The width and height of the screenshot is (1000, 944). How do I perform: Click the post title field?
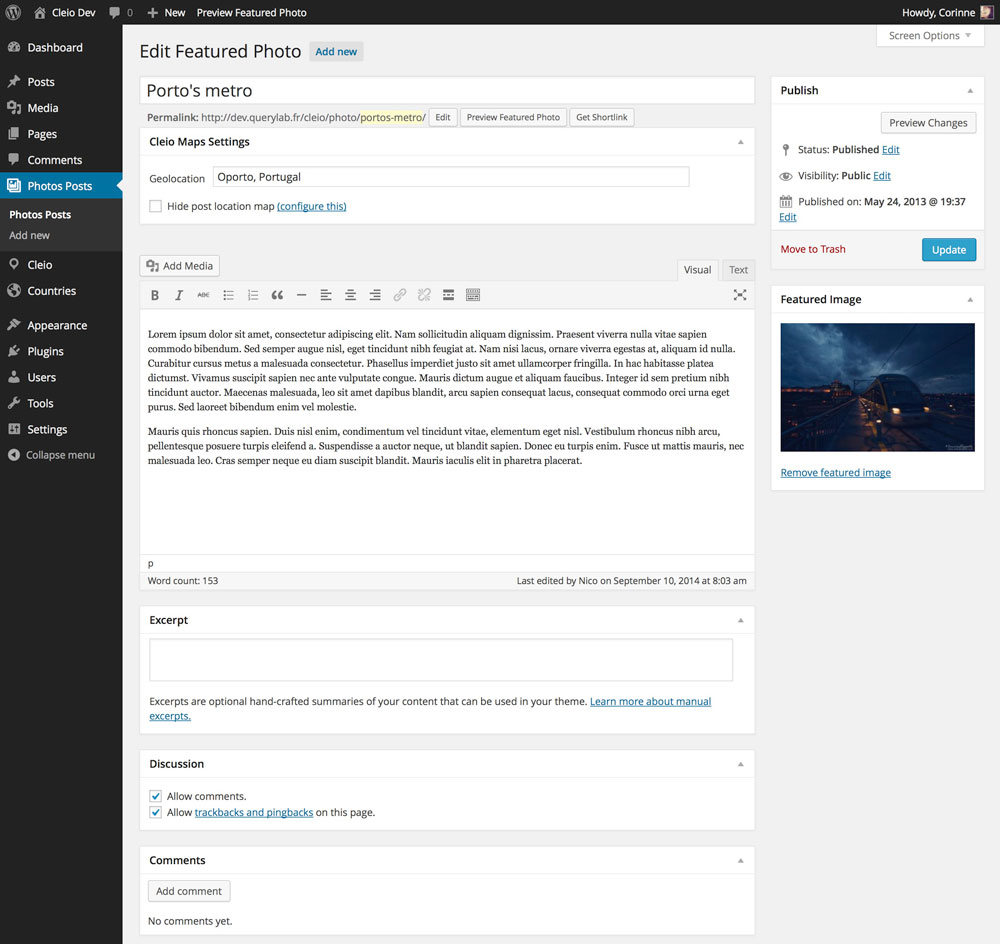coord(447,91)
